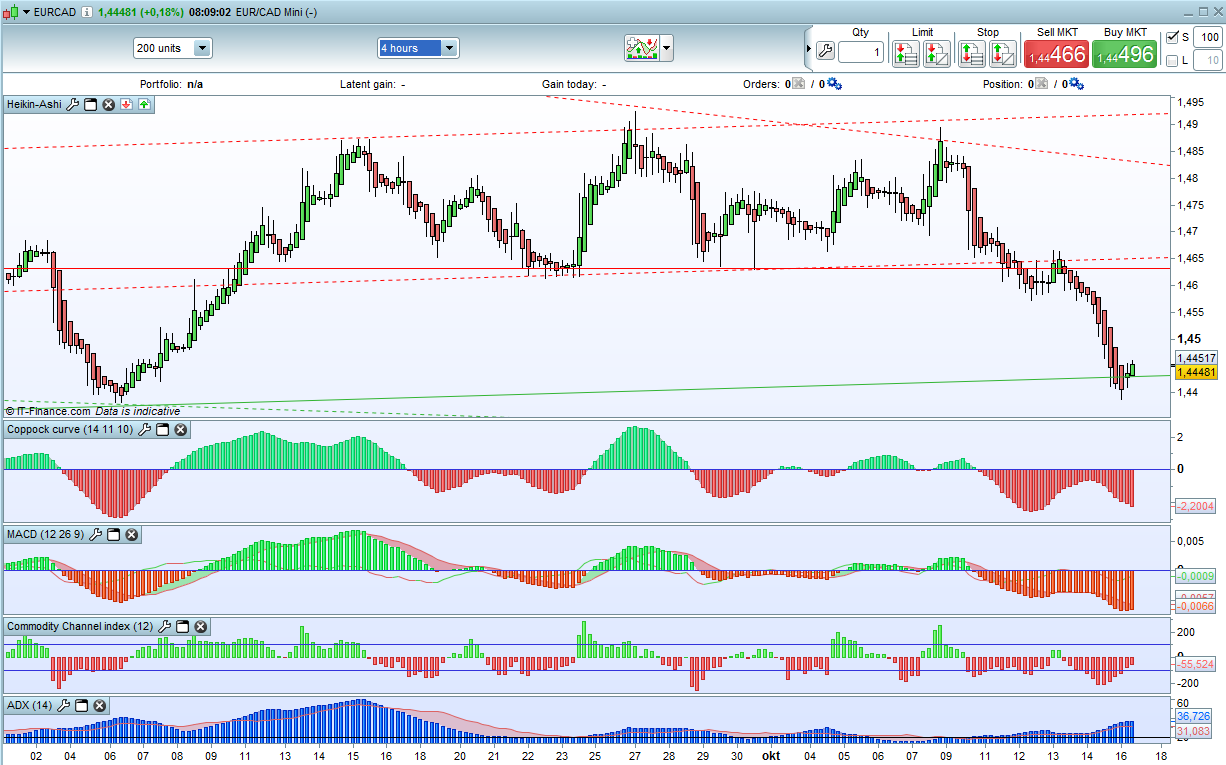This screenshot has width=1226, height=765.
Task: Open ADX settings wrench
Action: (64, 706)
